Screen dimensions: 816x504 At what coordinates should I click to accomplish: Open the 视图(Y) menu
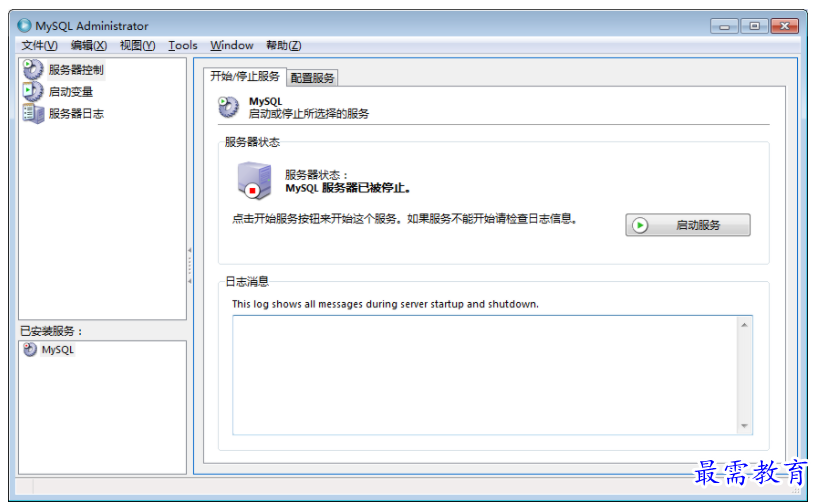[137, 45]
